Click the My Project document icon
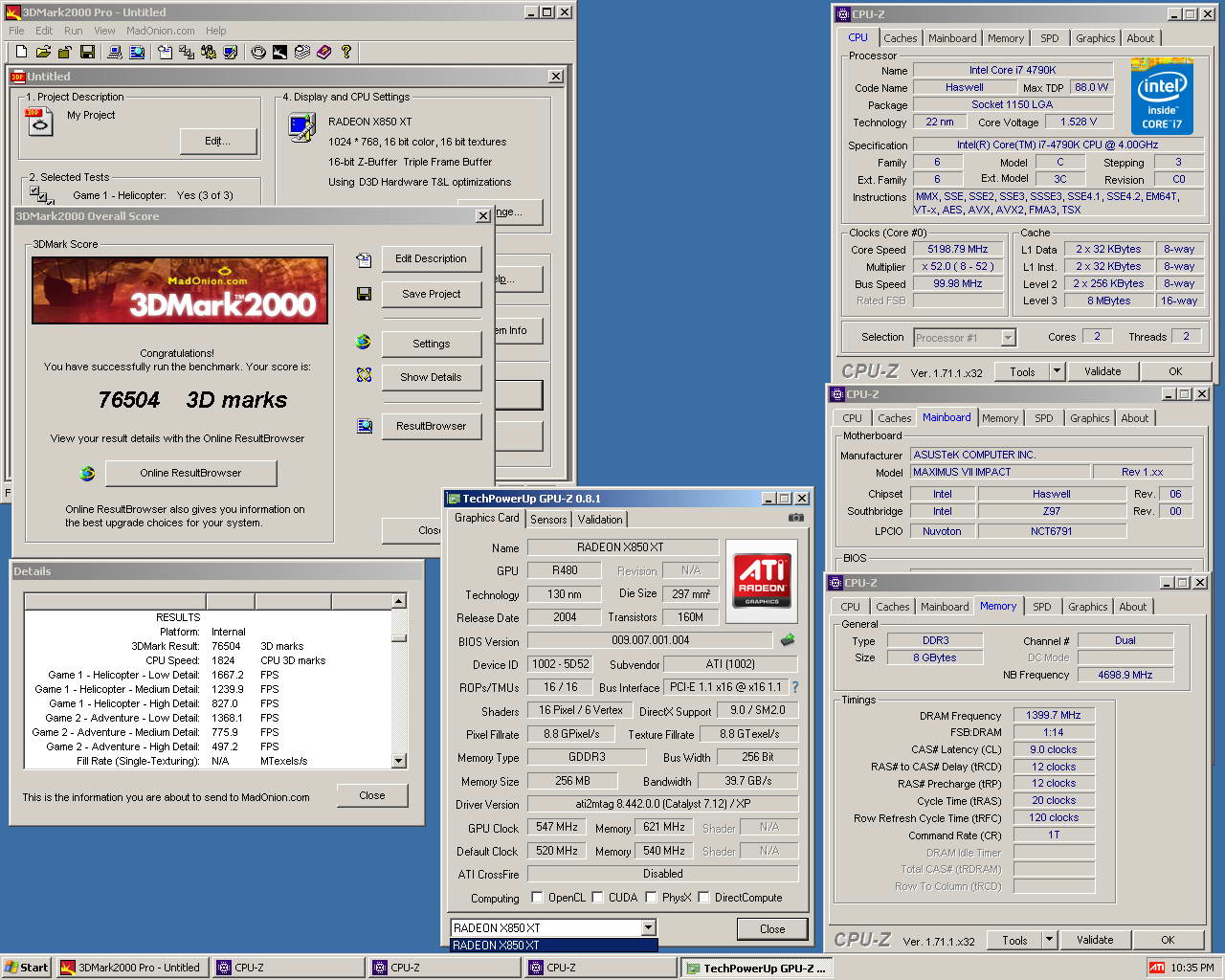This screenshot has width=1225, height=980. pyautogui.click(x=39, y=122)
